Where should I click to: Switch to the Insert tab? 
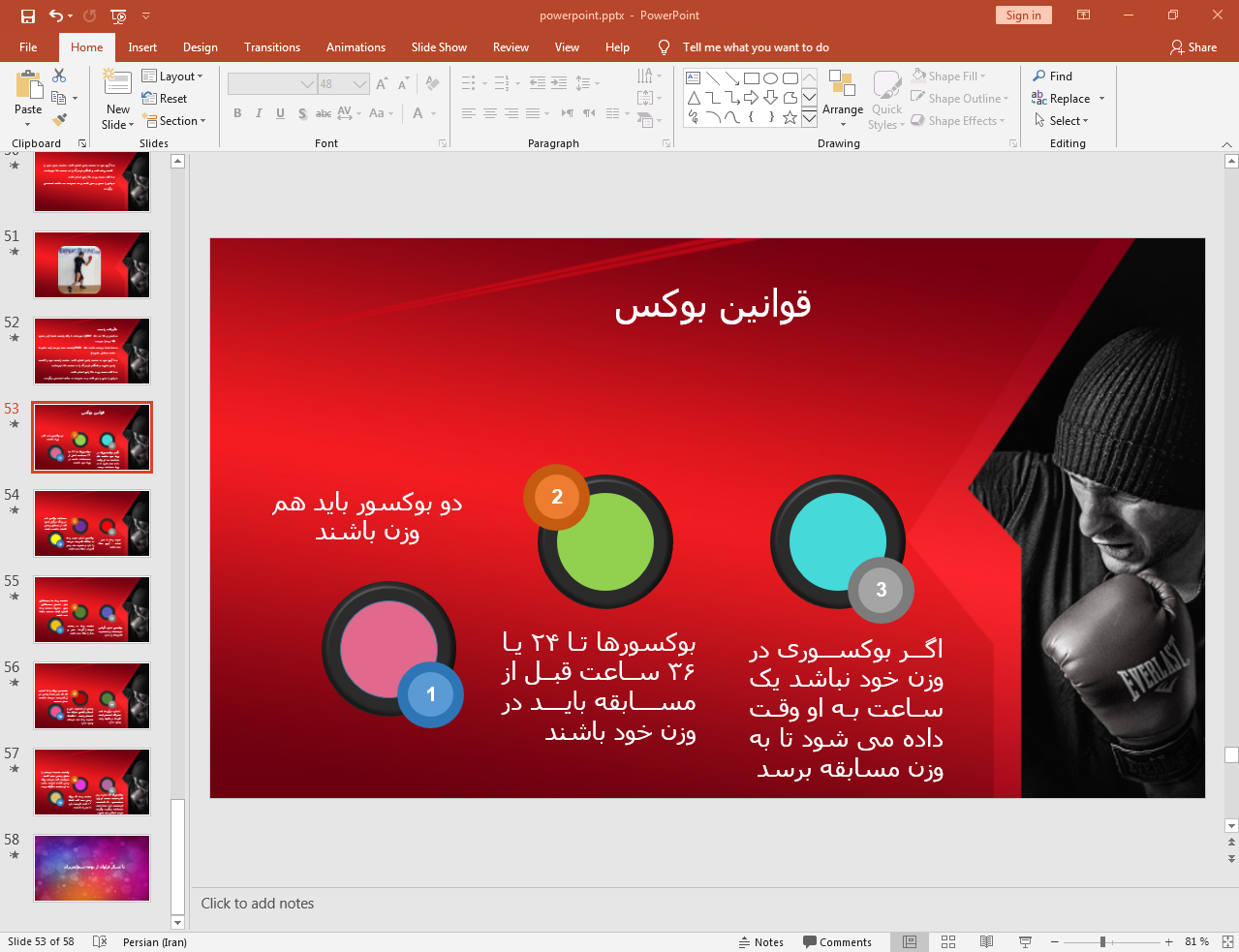pyautogui.click(x=142, y=47)
